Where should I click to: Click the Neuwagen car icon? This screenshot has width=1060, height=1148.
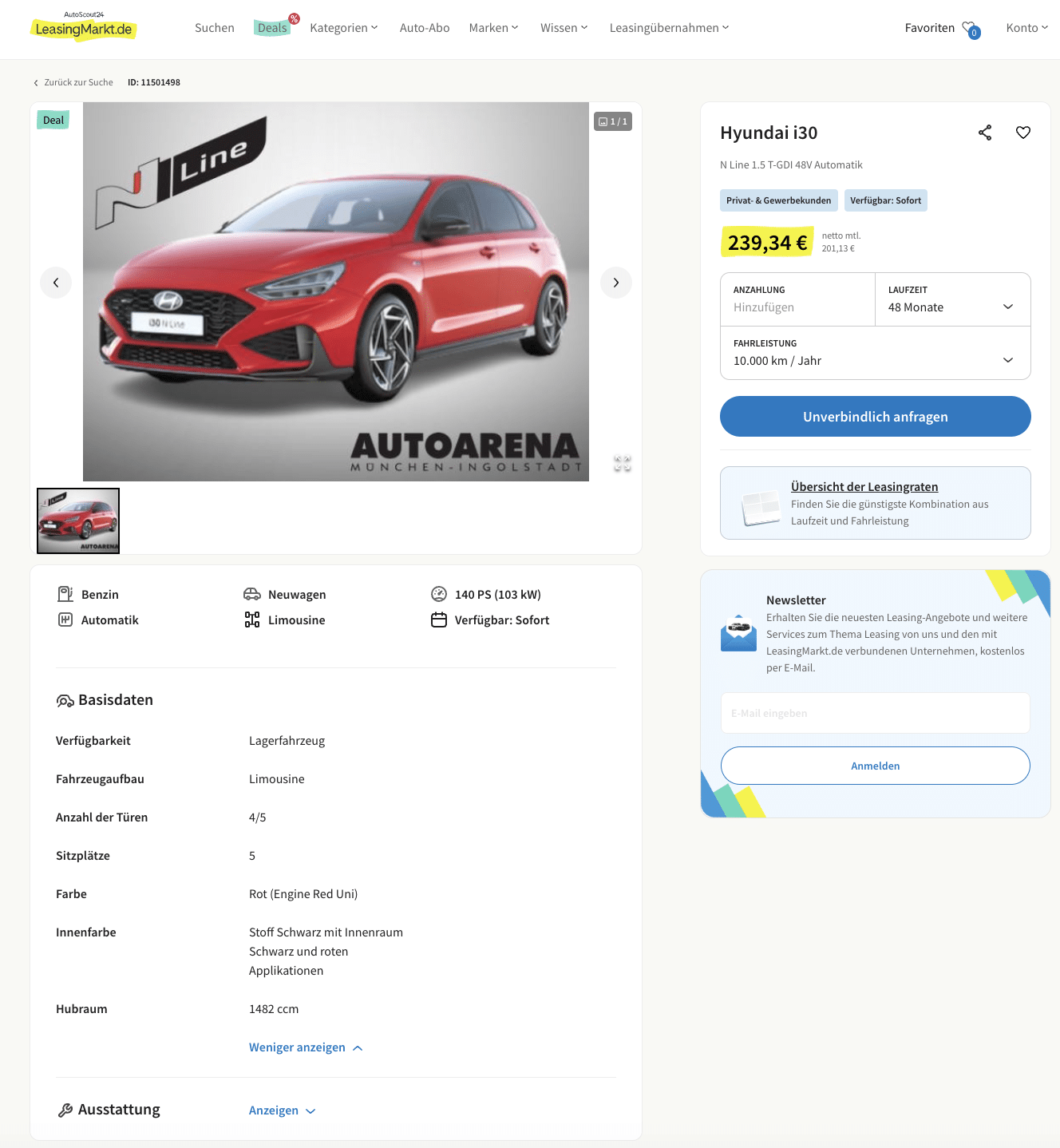pos(252,594)
